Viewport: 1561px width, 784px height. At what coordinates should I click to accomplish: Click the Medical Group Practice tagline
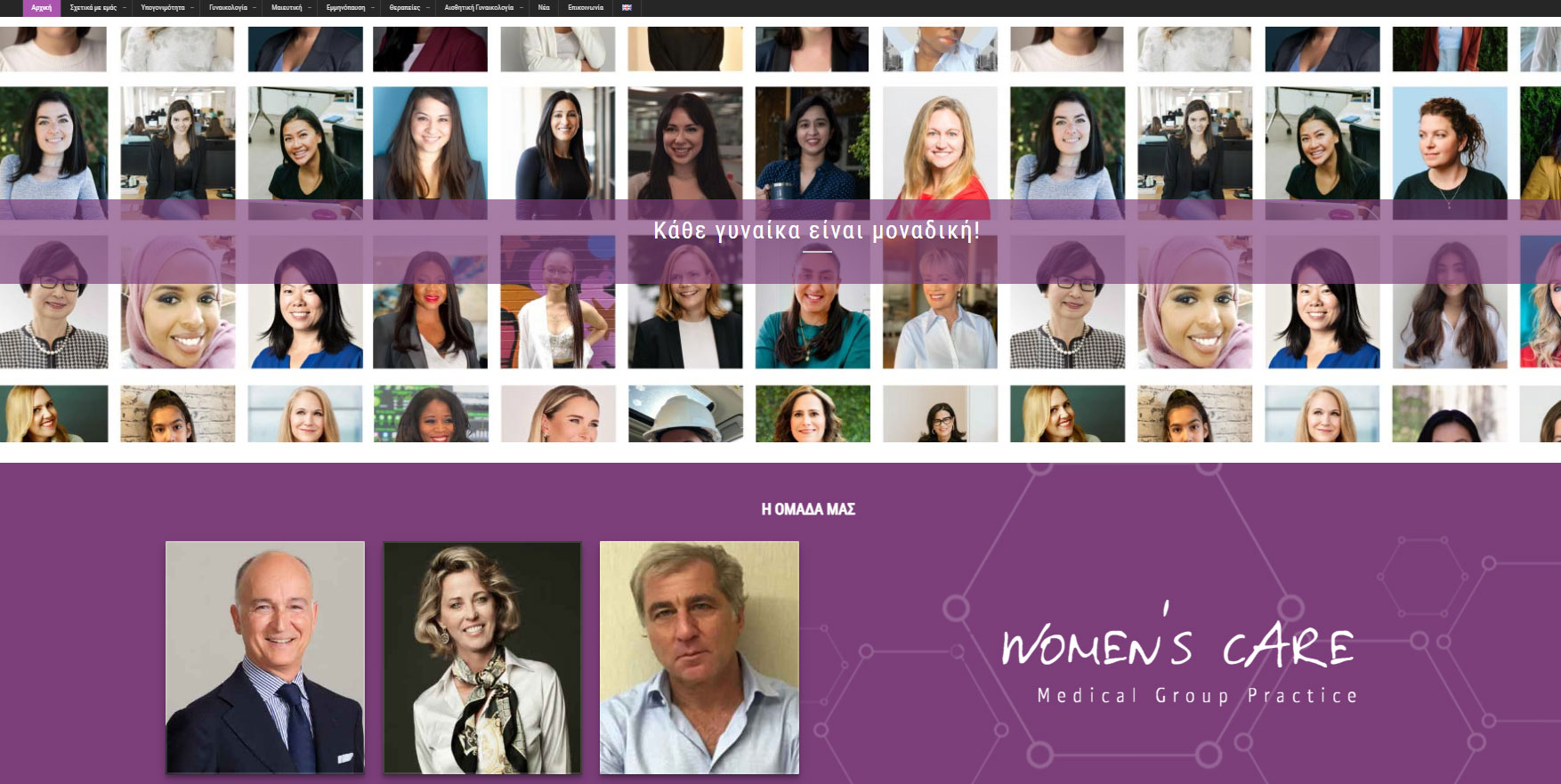(x=1197, y=696)
